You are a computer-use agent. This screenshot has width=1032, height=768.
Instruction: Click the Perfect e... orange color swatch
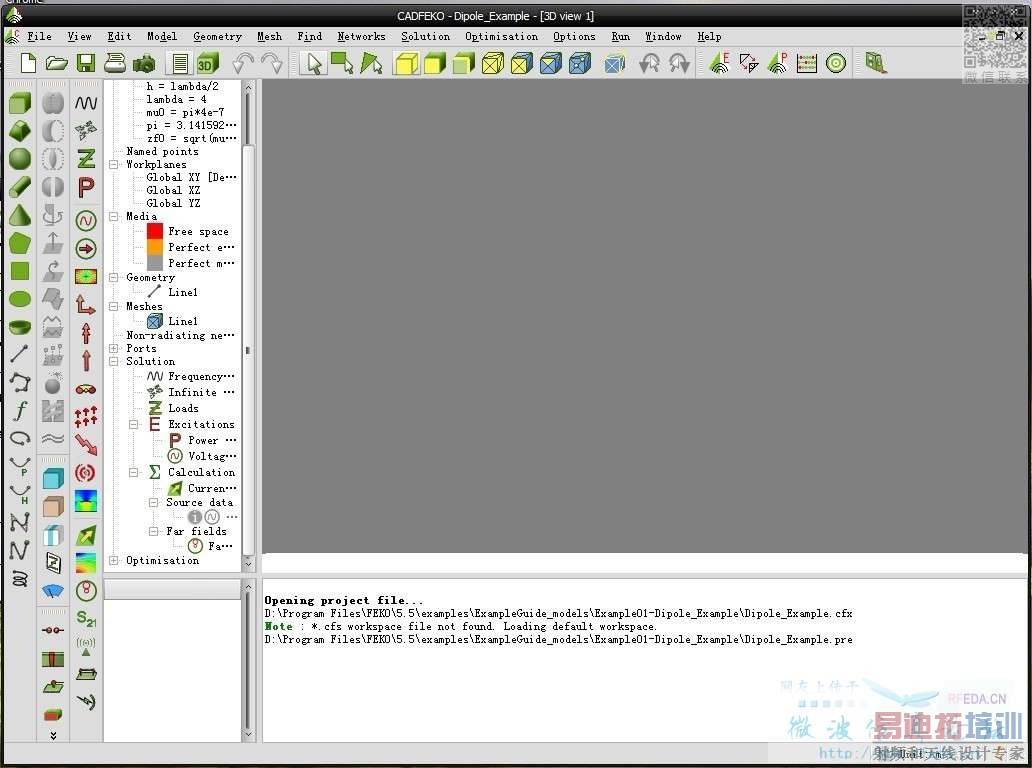(x=155, y=247)
